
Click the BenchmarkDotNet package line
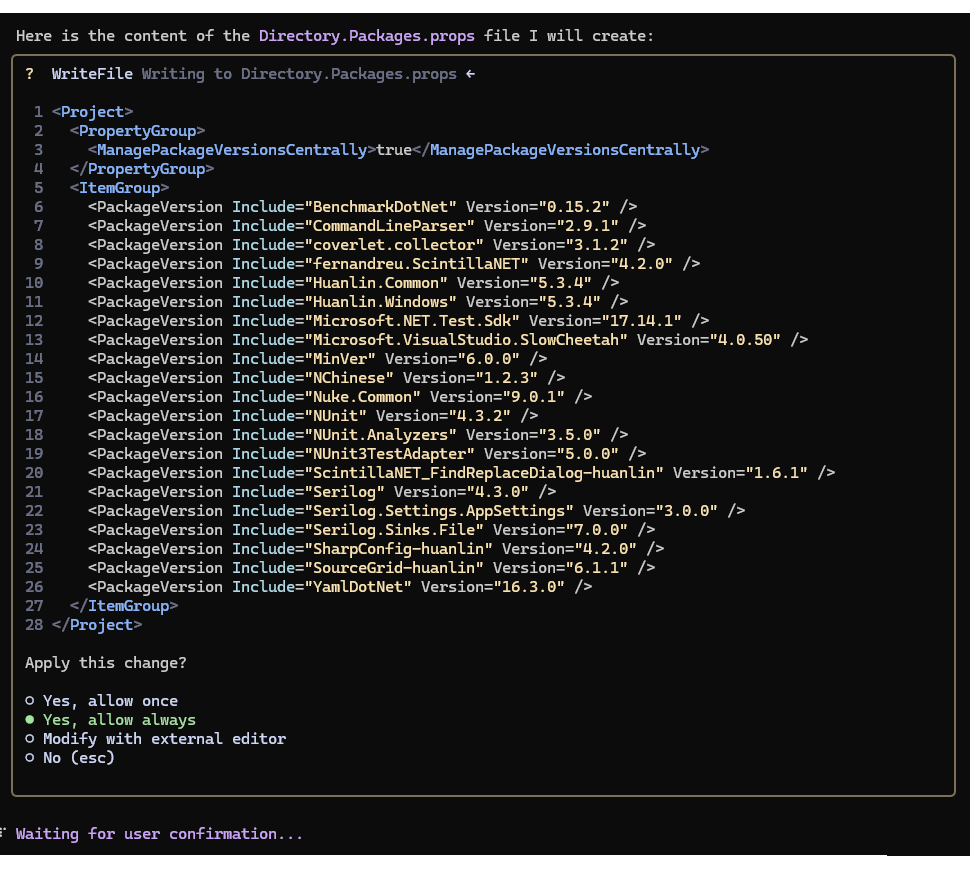tap(363, 207)
